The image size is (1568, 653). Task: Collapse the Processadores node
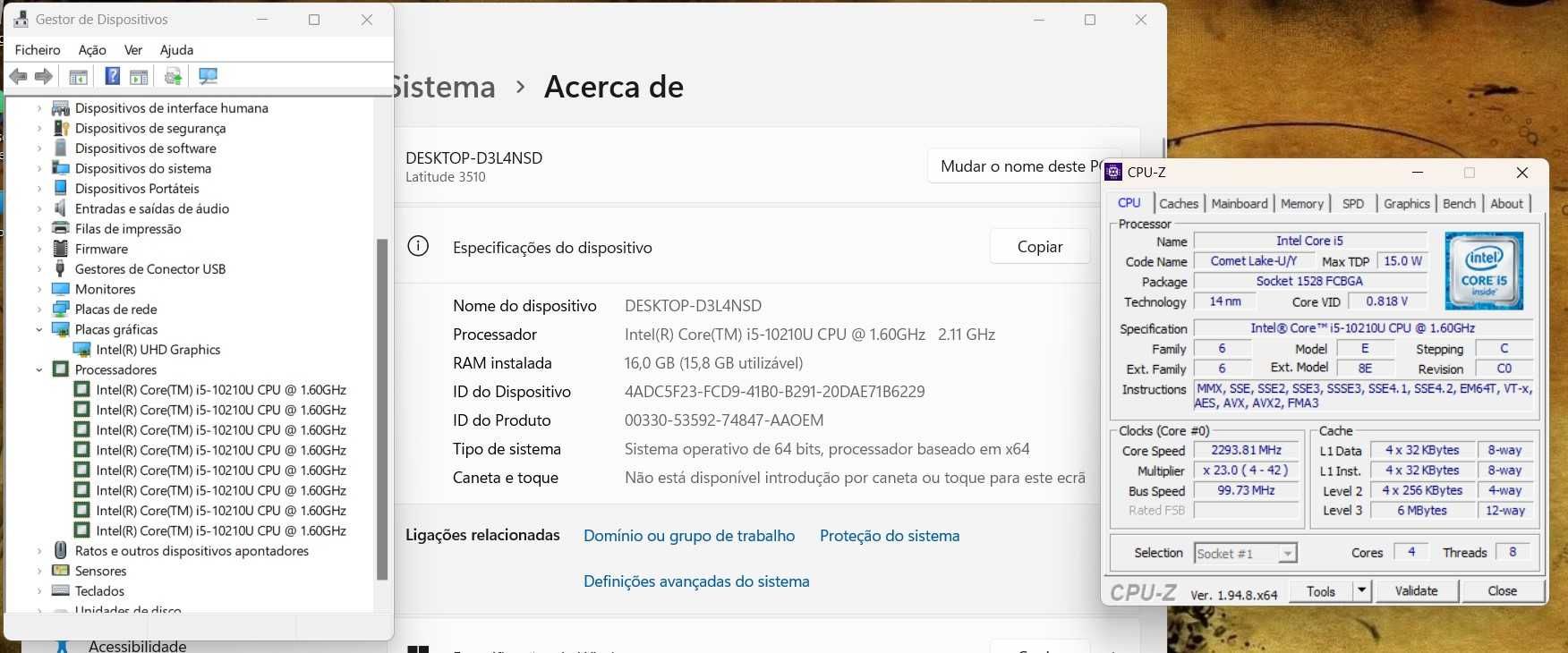click(38, 369)
